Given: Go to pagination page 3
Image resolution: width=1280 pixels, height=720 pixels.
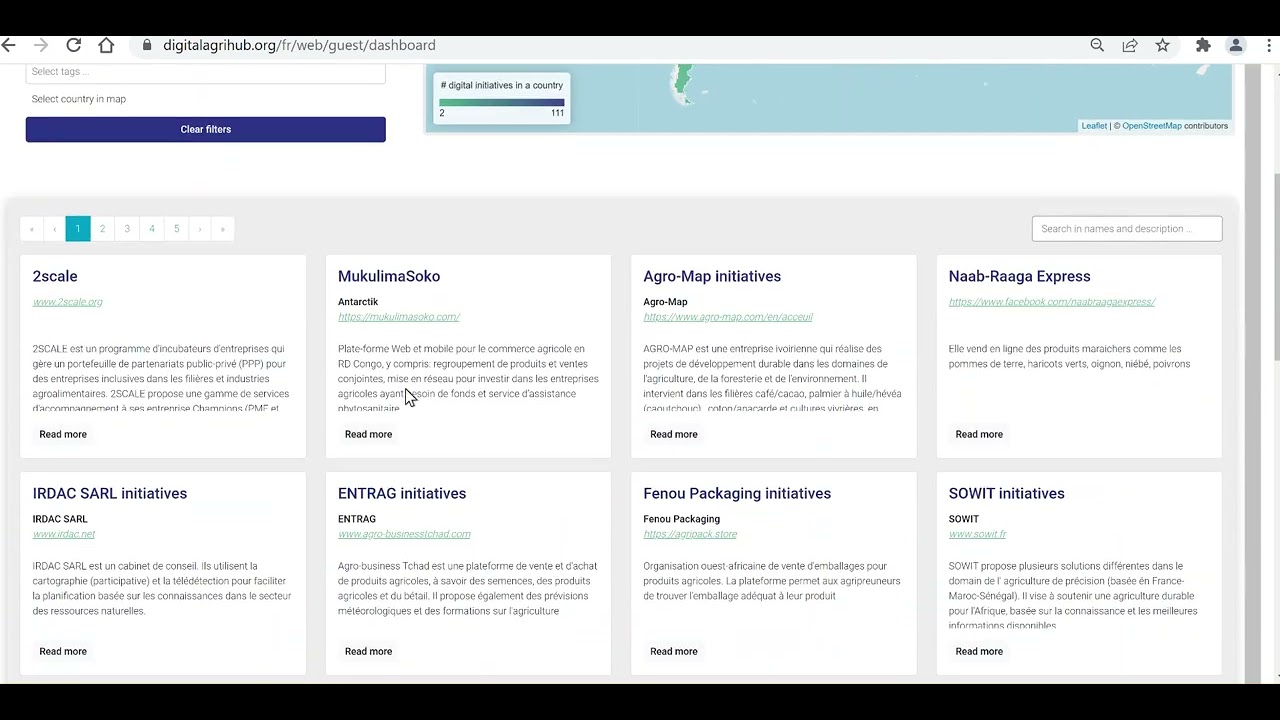Looking at the screenshot, I should [x=127, y=229].
